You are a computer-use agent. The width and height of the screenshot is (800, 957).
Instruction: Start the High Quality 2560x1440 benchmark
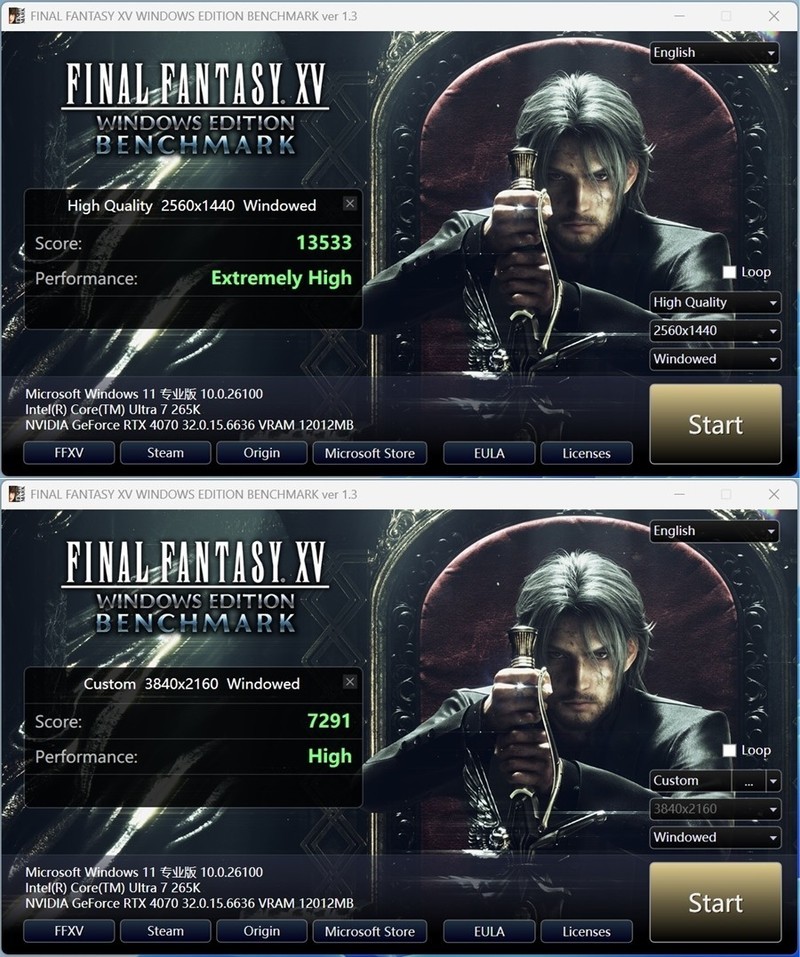click(x=715, y=424)
